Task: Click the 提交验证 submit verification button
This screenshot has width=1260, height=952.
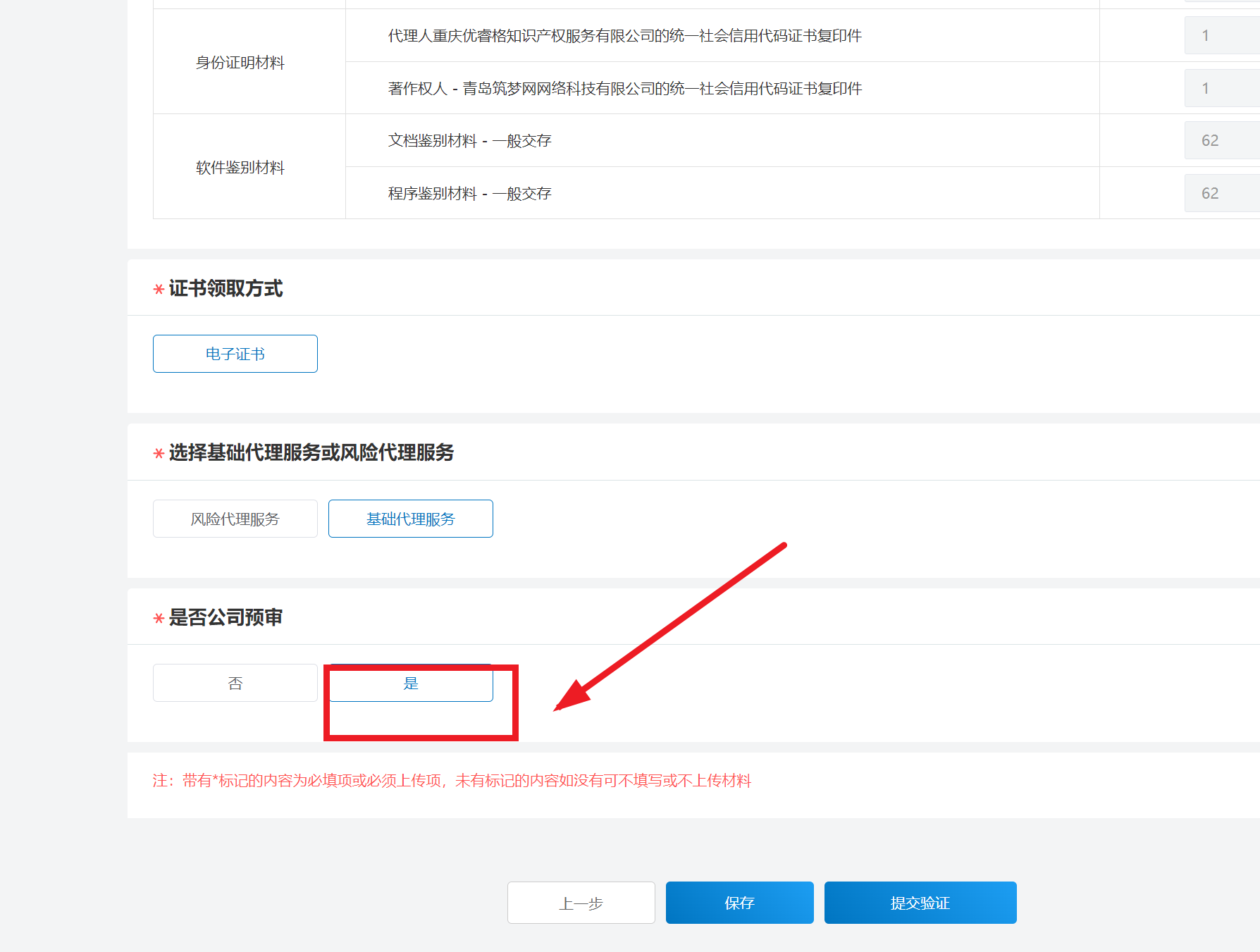Action: pyautogui.click(x=920, y=903)
